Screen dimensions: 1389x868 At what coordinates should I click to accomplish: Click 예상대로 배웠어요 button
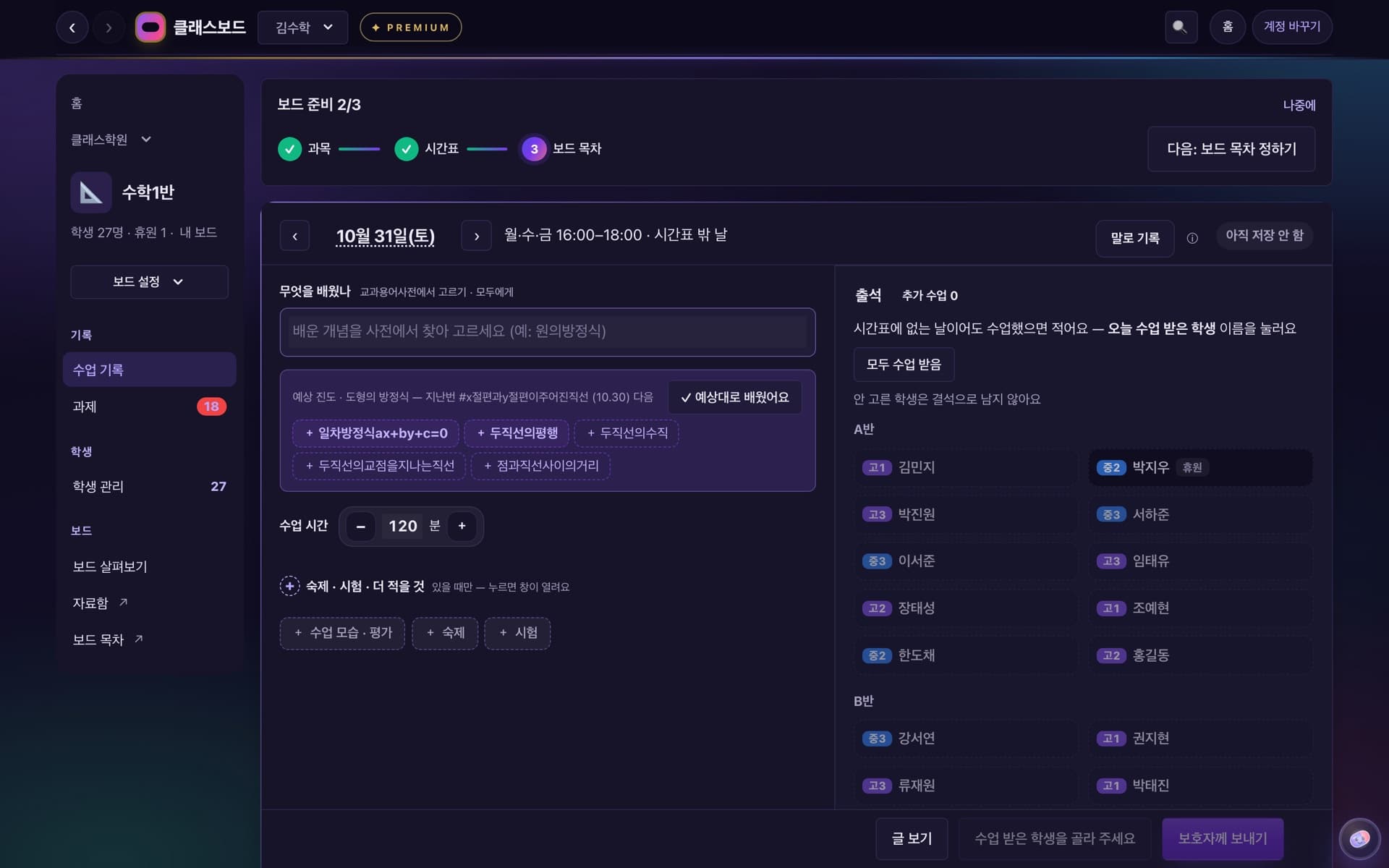pos(734,397)
